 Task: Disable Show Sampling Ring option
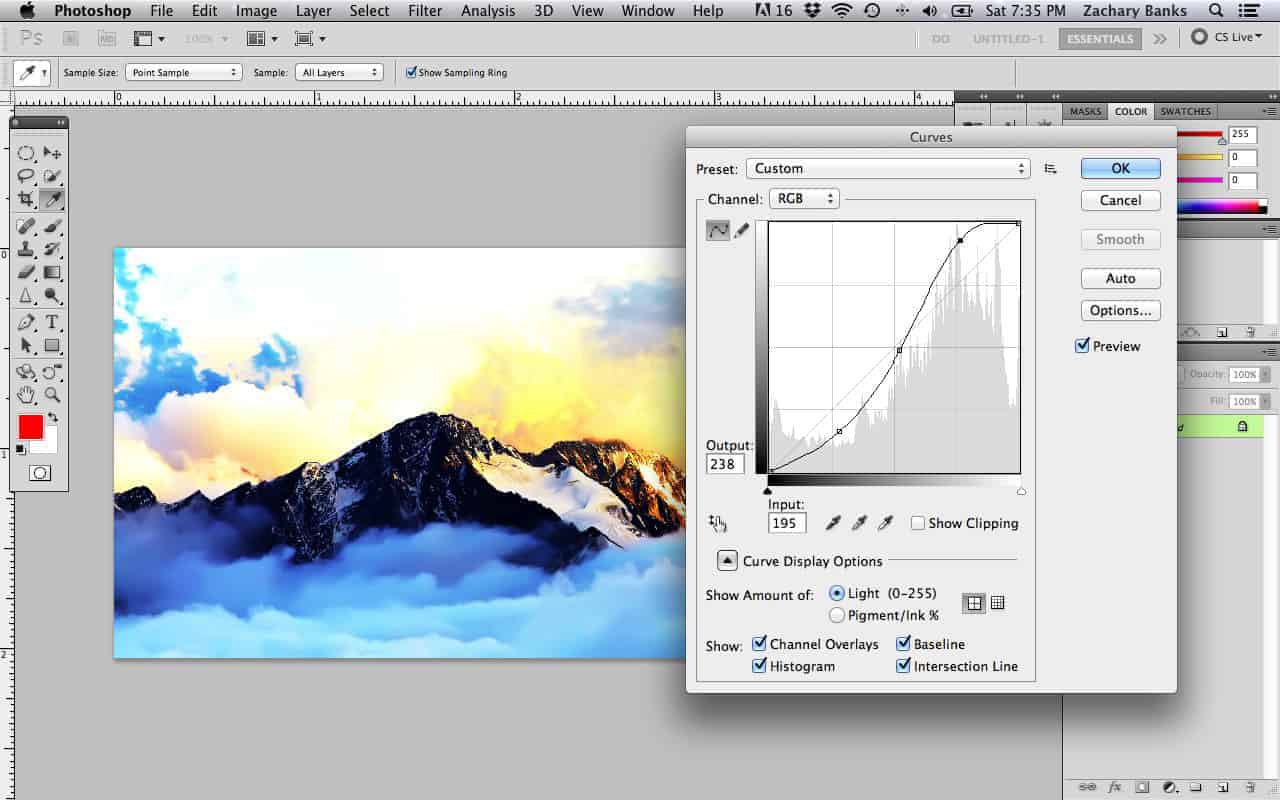(x=411, y=72)
